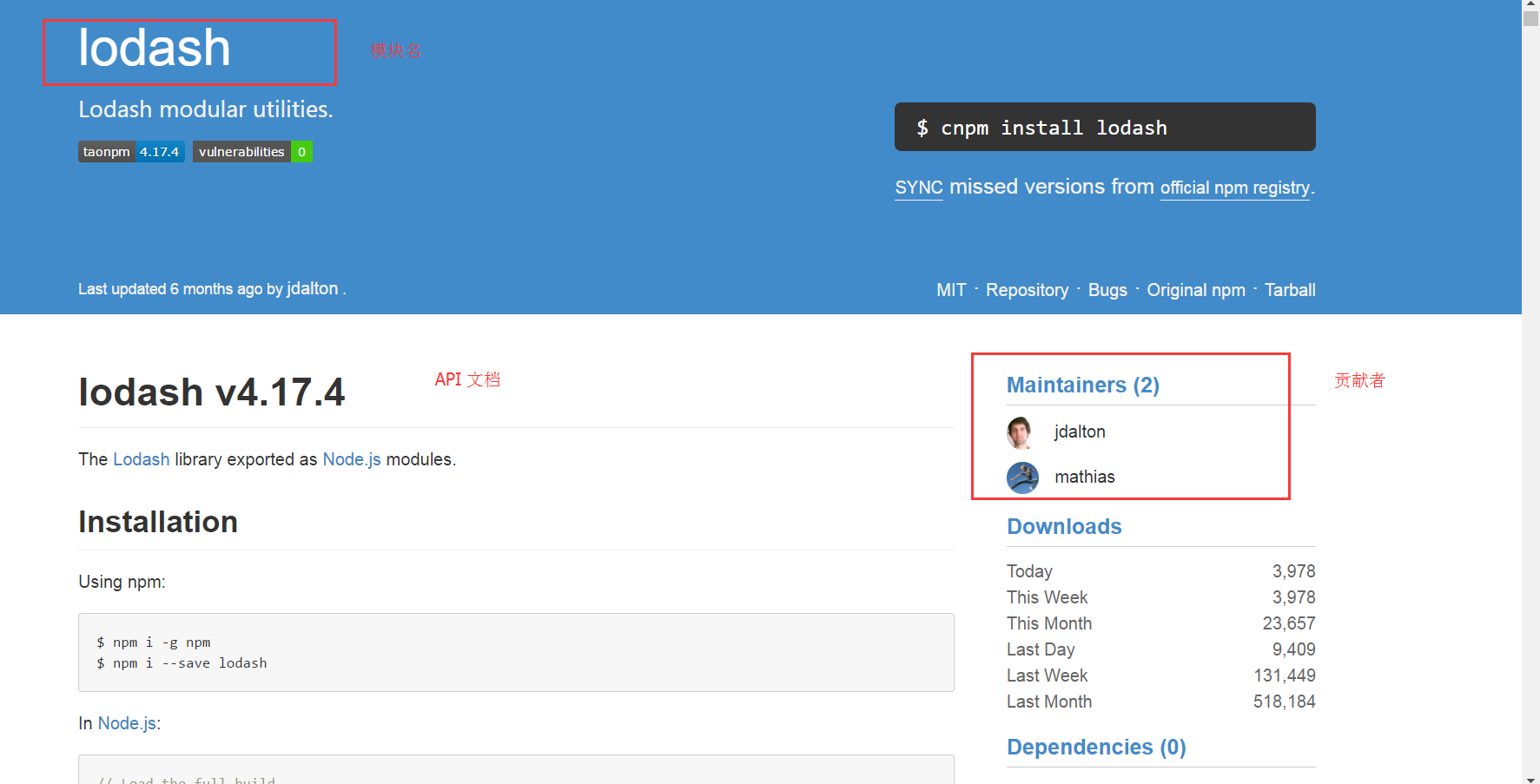The width and height of the screenshot is (1540, 784).
Task: Open the Bugs link
Action: 1107,290
